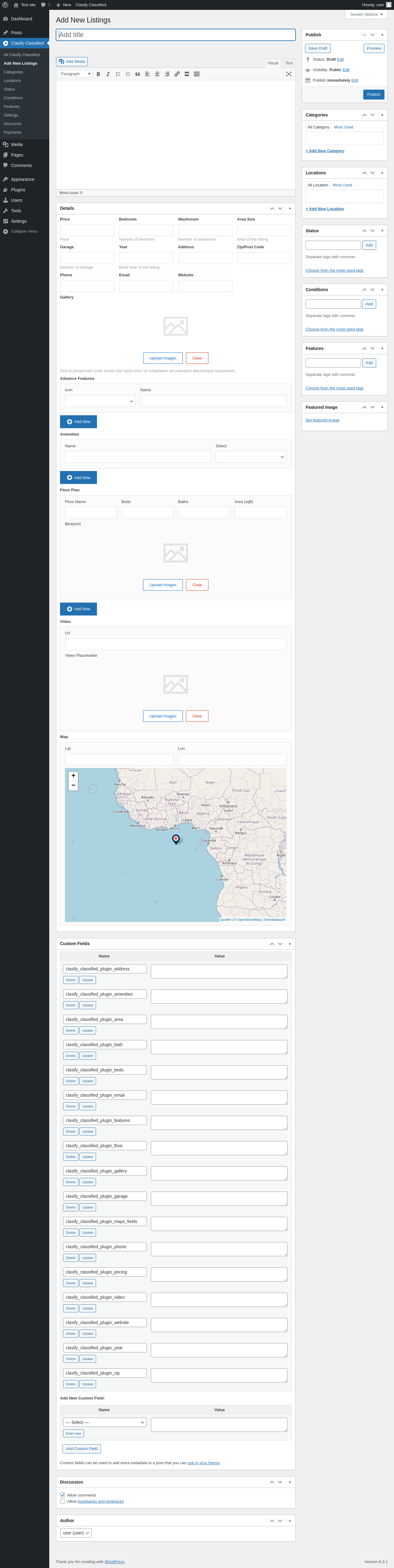394x1568 pixels.
Task: Click the Add New Category link
Action: click(325, 151)
